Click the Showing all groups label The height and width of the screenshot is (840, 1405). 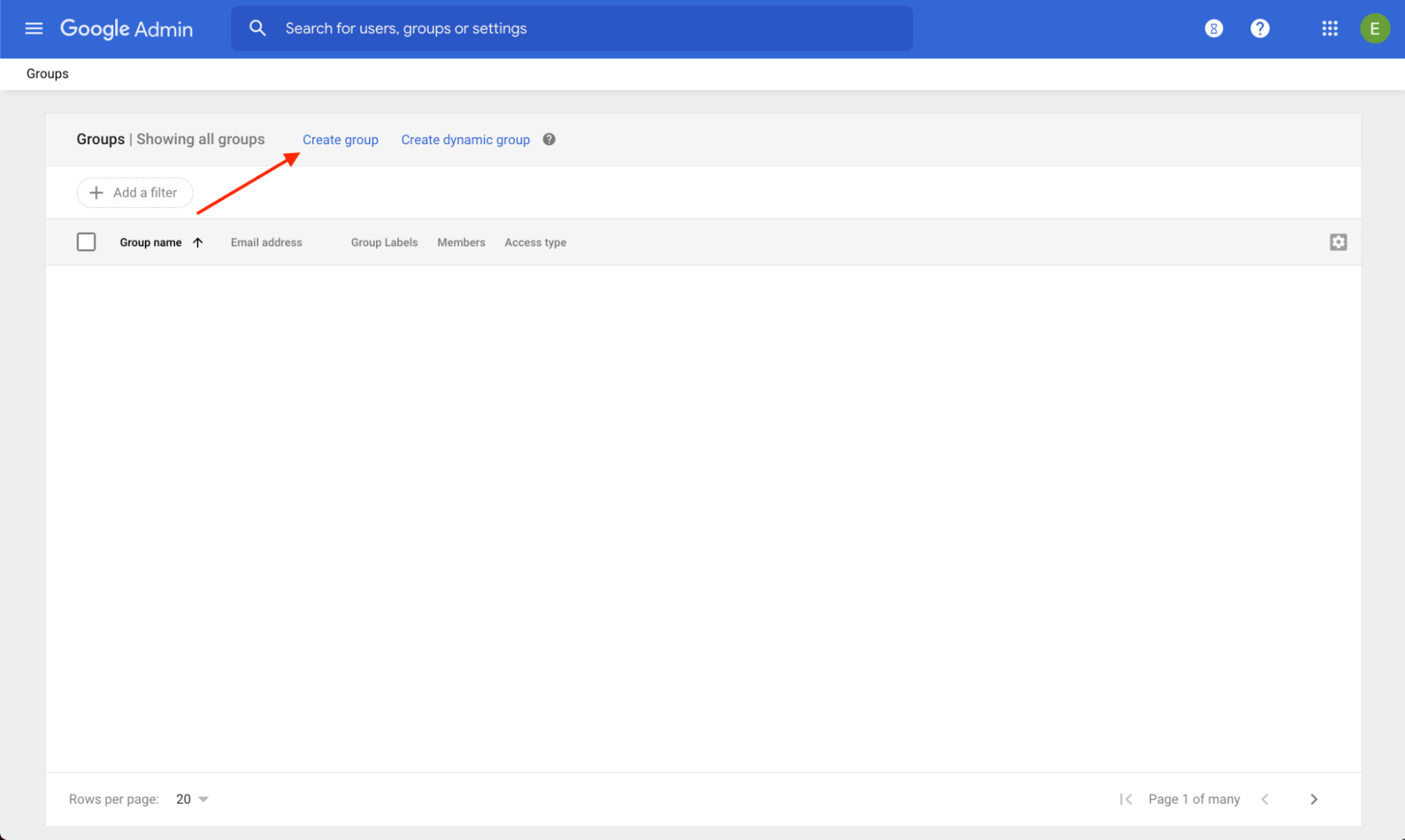tap(201, 139)
